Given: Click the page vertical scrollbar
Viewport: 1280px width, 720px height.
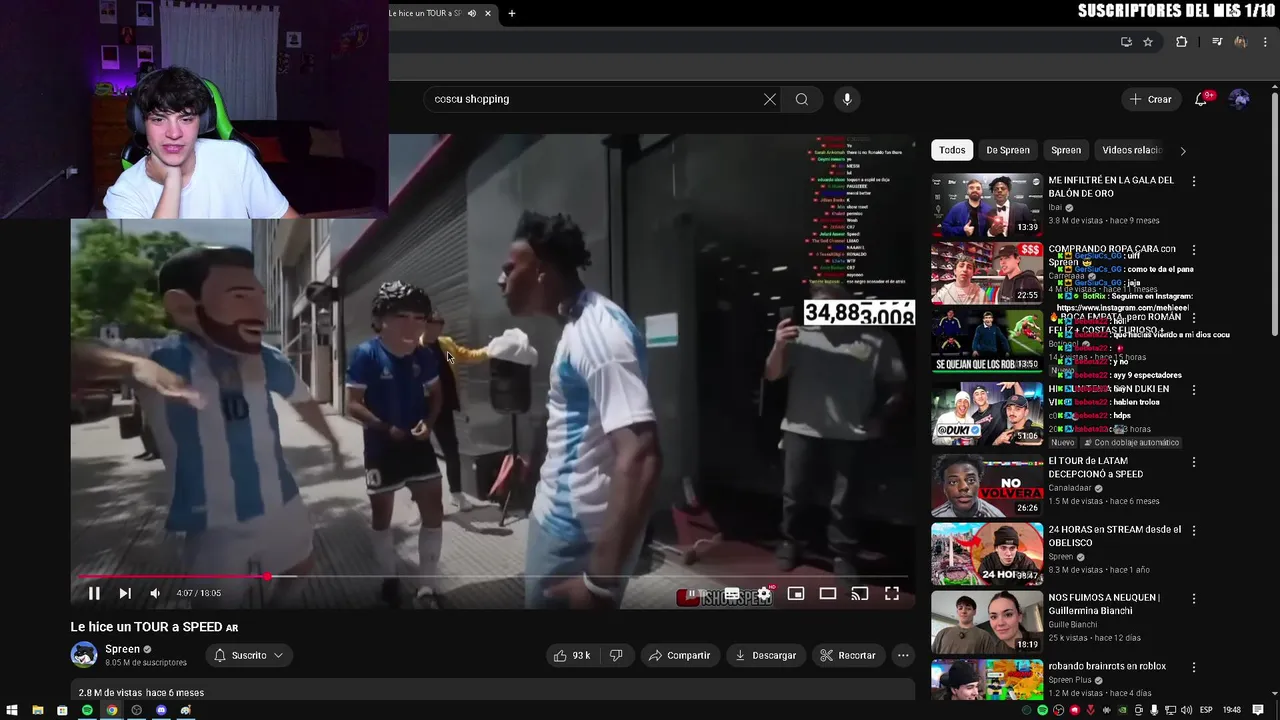Looking at the screenshot, I should pos(1274,214).
